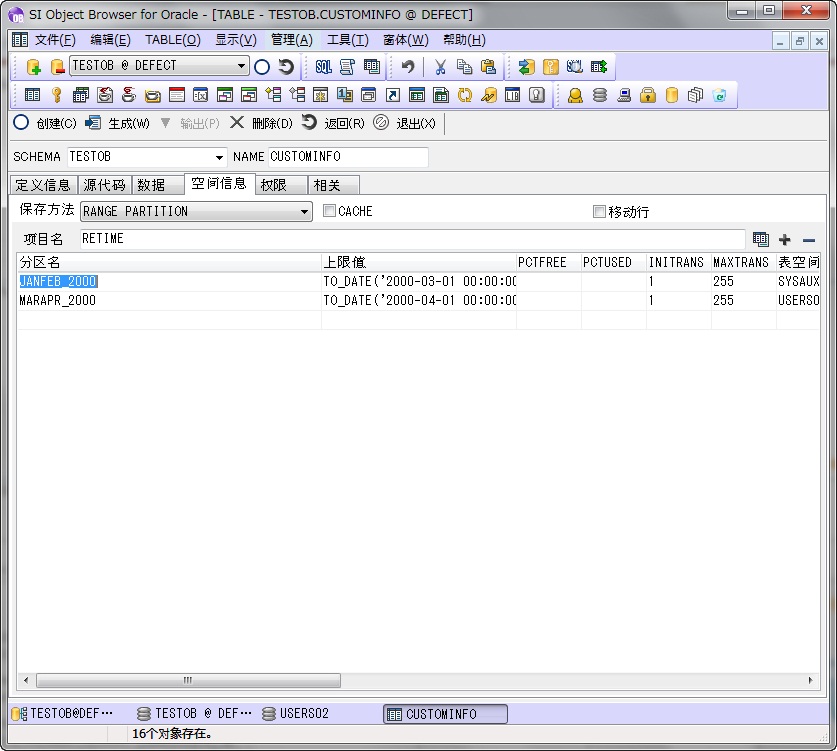
Task: Click the table export green arrows icon
Action: click(599, 67)
